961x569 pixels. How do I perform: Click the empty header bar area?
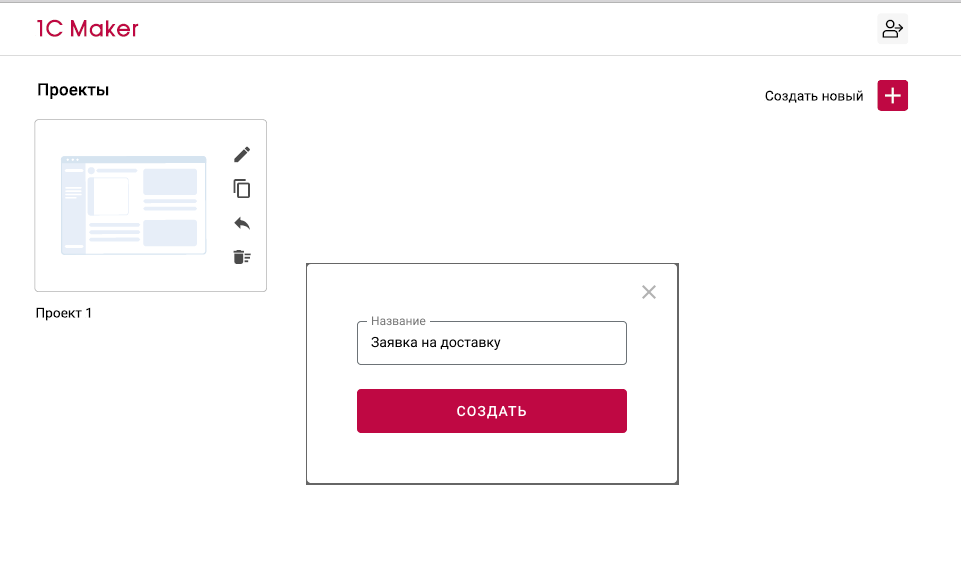500,29
